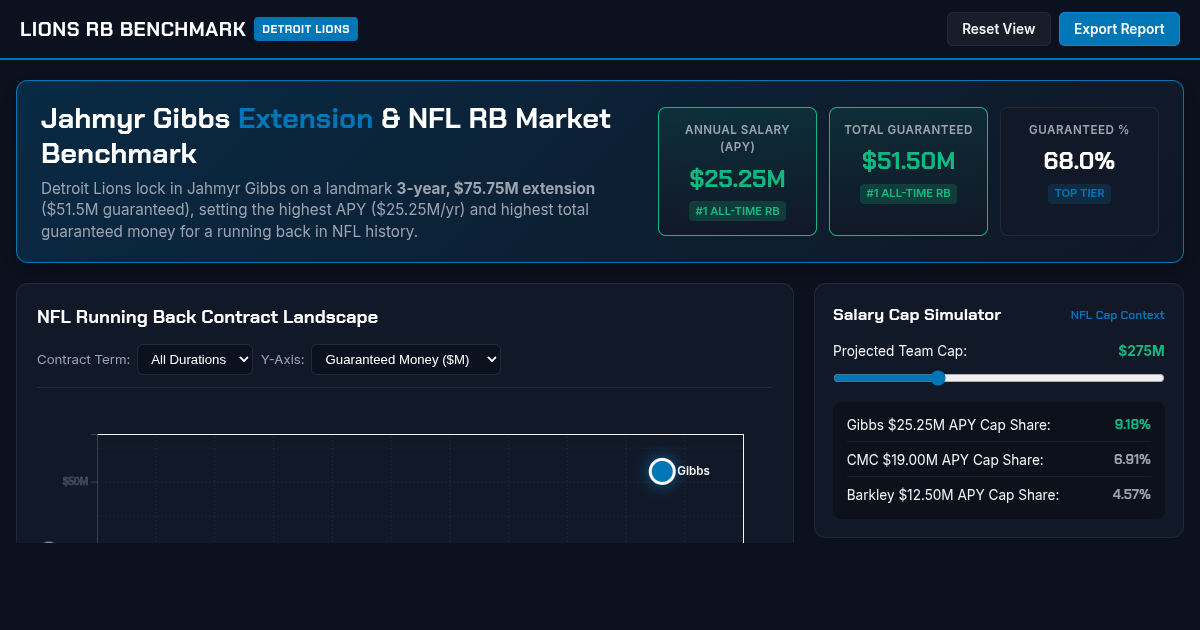Export the report
This screenshot has width=1200, height=630.
(x=1119, y=29)
